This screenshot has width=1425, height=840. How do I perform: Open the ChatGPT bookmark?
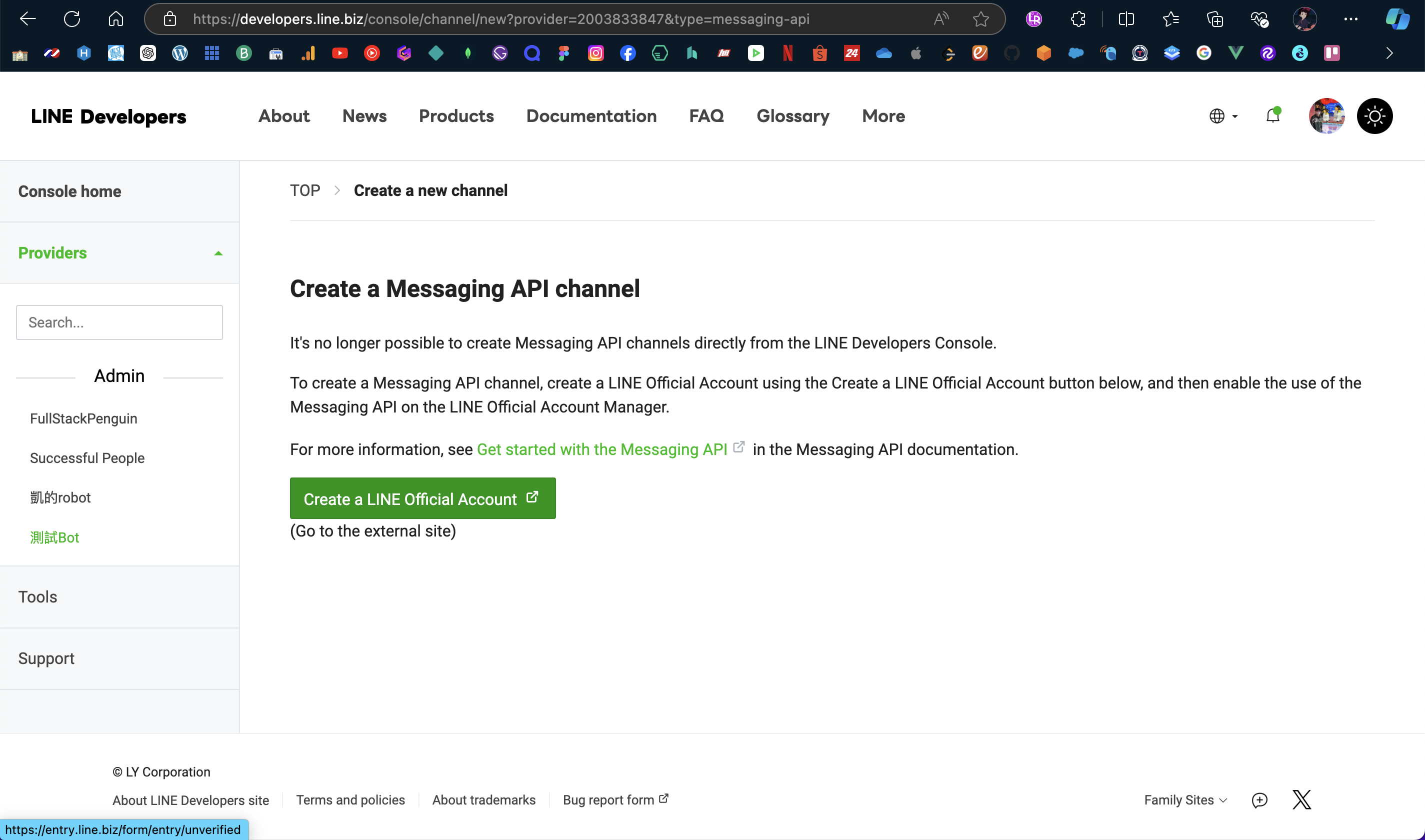[x=147, y=52]
